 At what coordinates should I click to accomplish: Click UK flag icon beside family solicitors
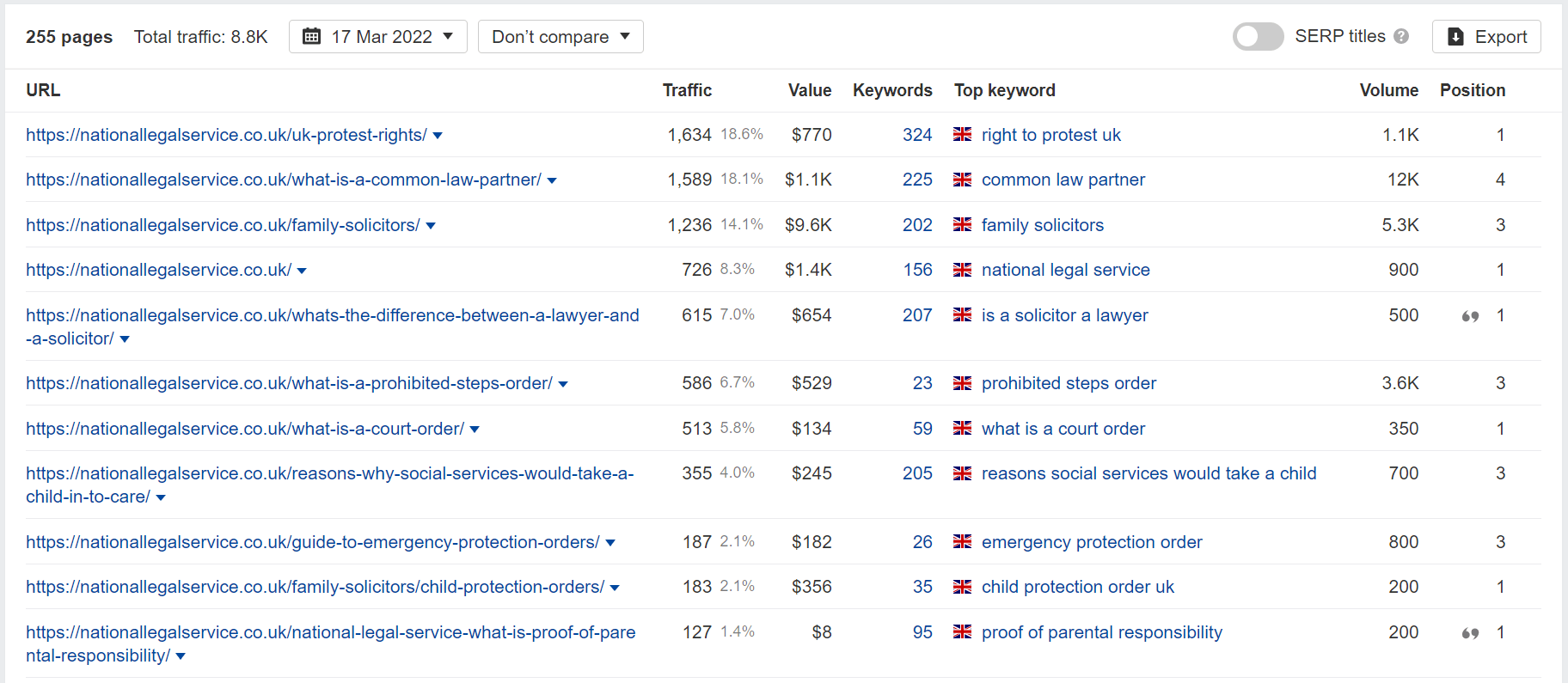tap(963, 225)
